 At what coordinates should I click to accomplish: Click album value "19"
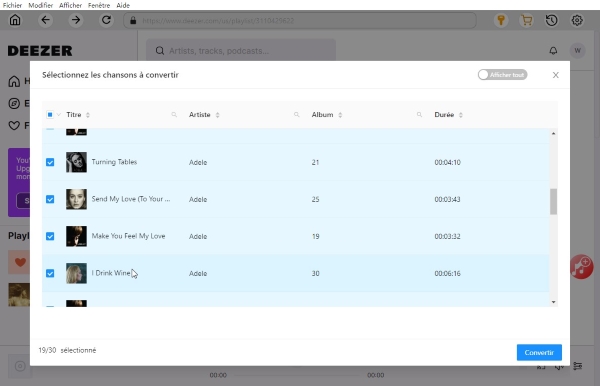click(315, 236)
